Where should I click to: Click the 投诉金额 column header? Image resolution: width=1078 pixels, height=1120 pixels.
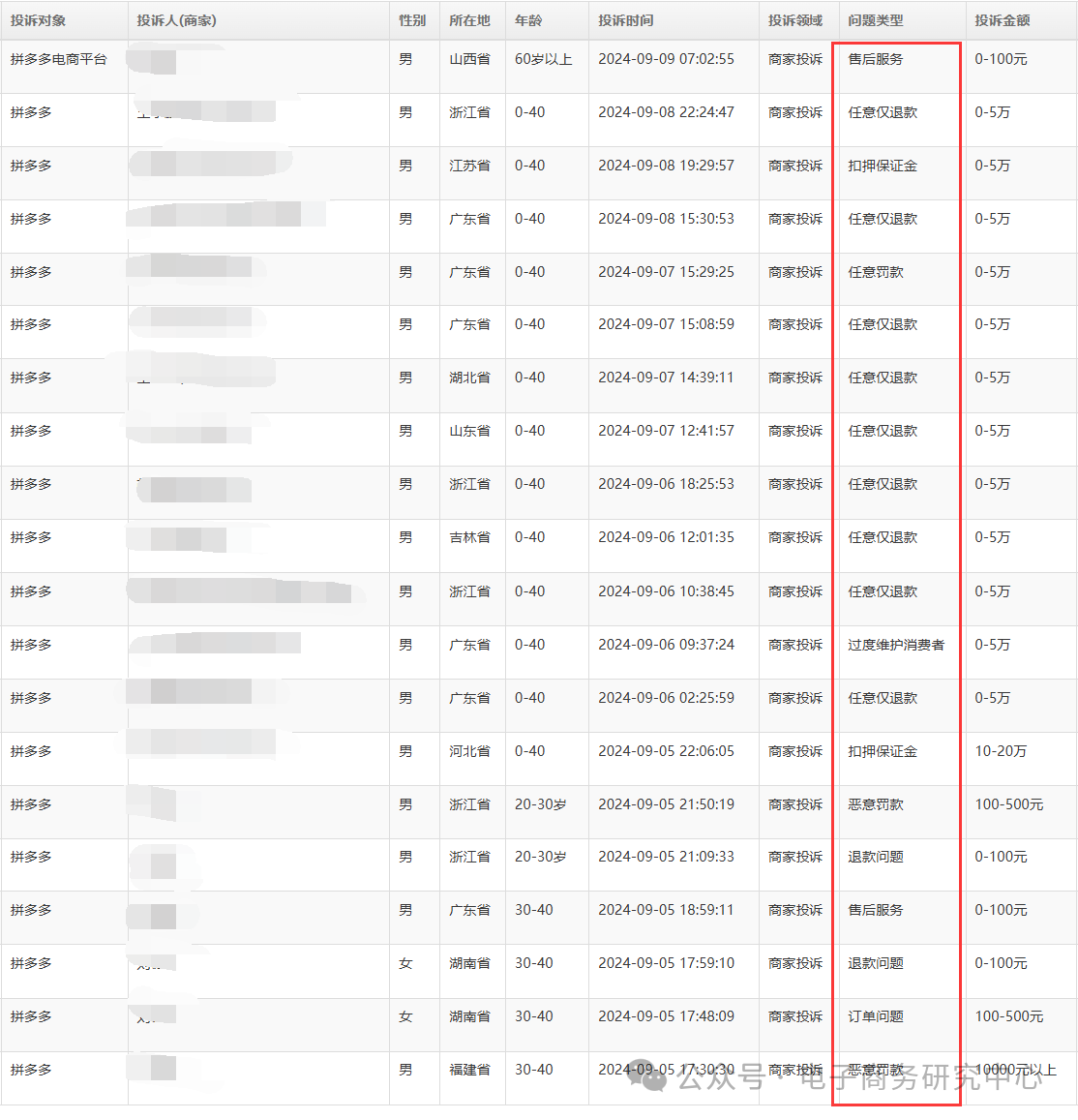click(1002, 21)
